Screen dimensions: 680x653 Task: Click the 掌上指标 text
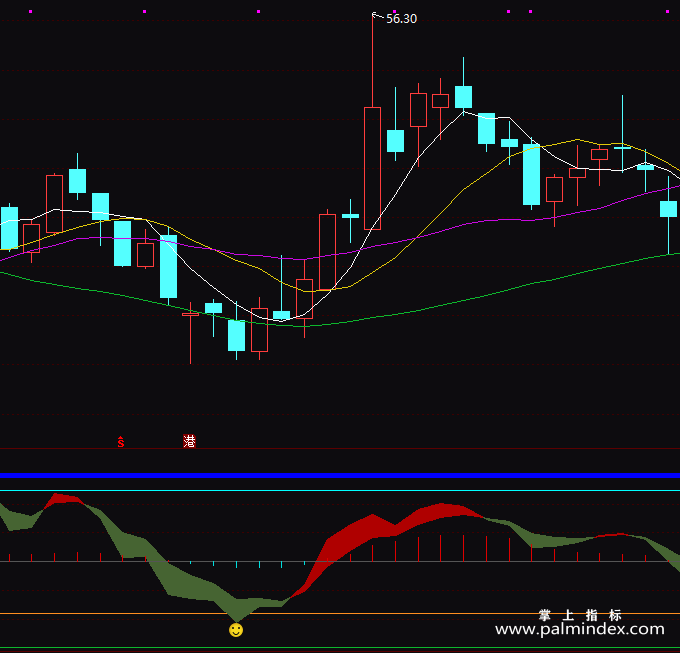tap(580, 615)
